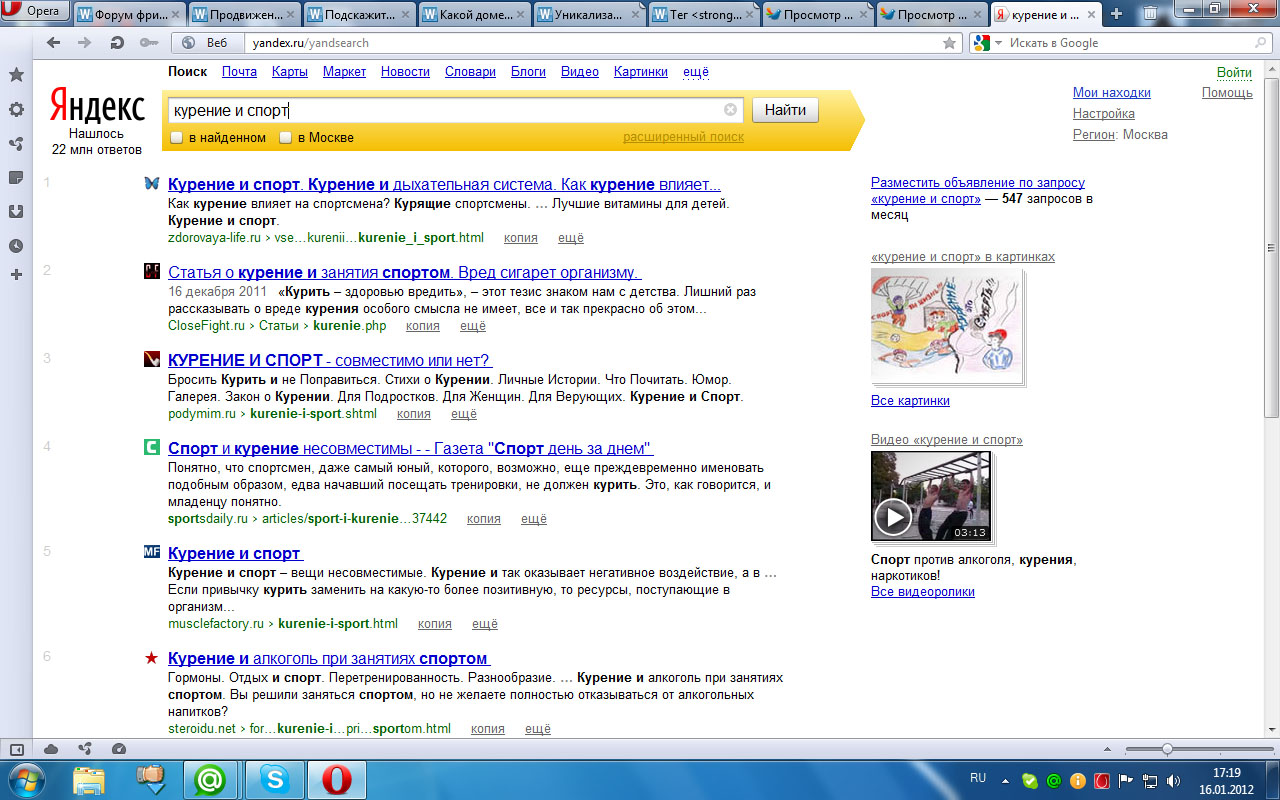This screenshot has height=800, width=1280.
Task: Open Windows Explorer folder taskbar icon
Action: point(88,780)
